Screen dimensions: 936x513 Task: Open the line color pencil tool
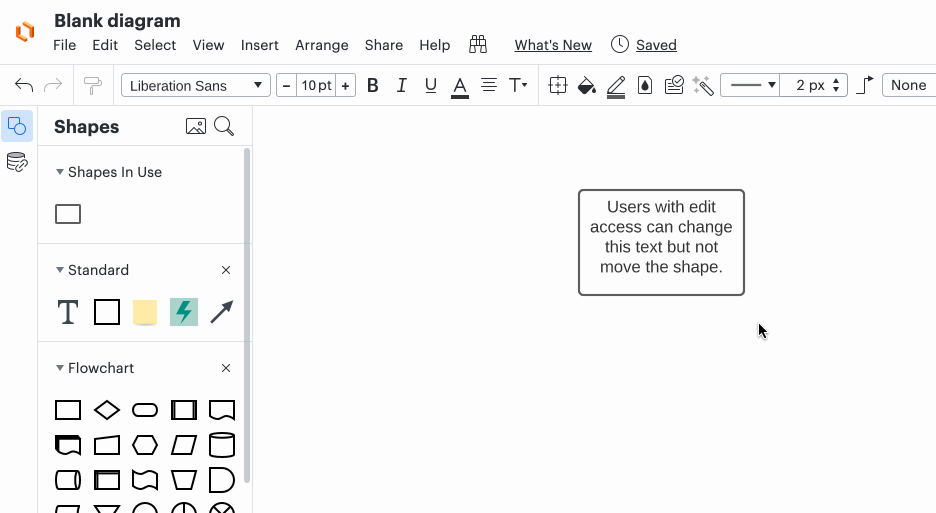coord(615,87)
